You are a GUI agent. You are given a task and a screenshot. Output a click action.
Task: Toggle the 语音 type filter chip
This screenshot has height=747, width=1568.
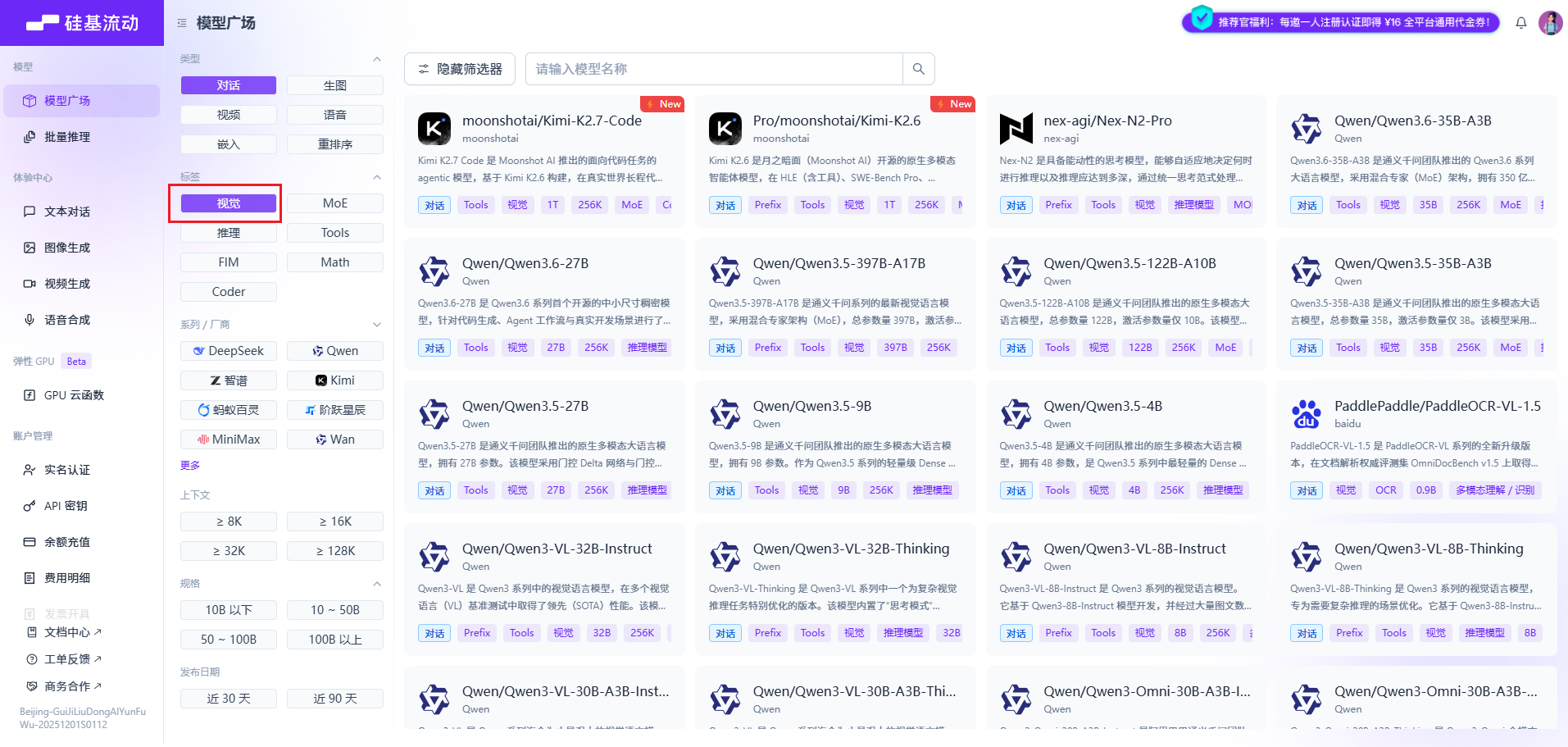(335, 115)
